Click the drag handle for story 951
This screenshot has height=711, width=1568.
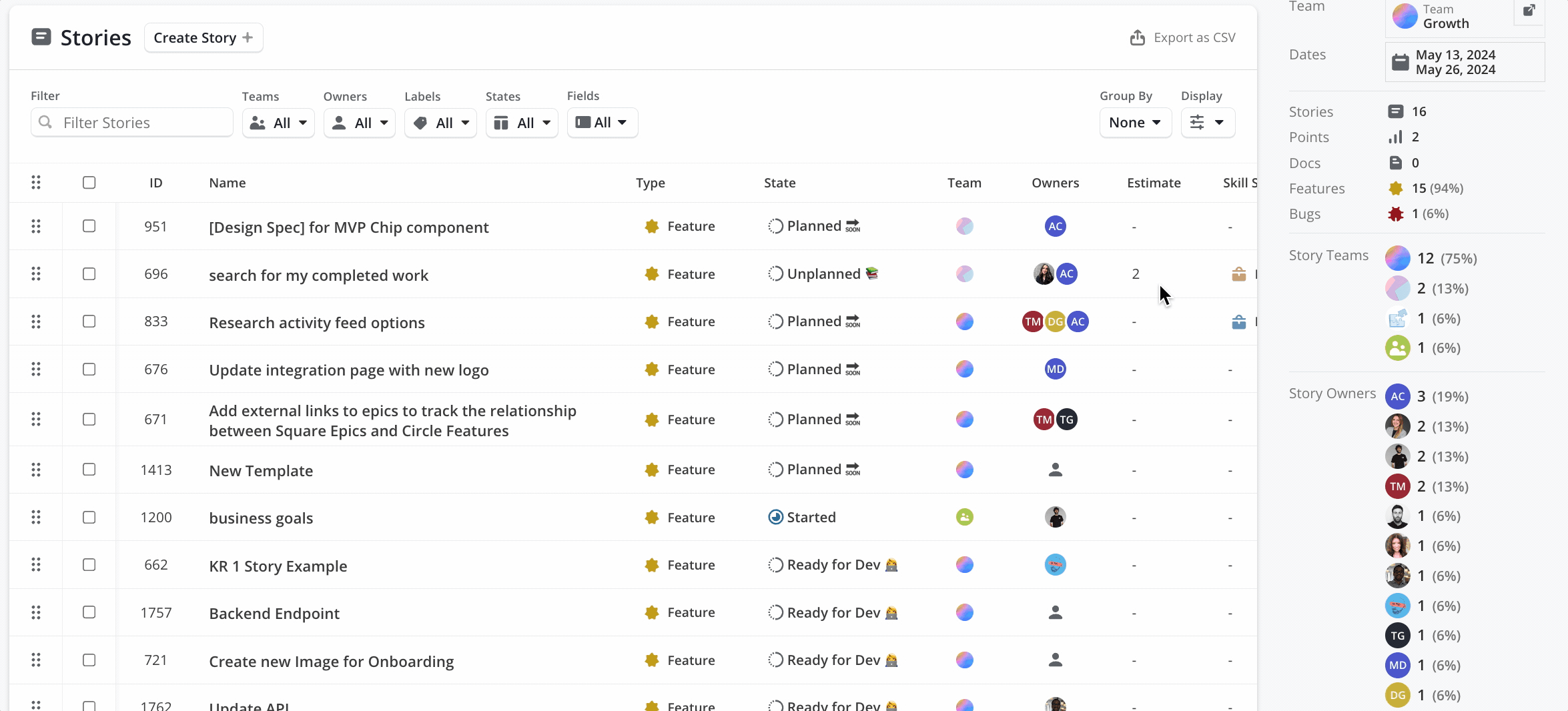coord(36,227)
